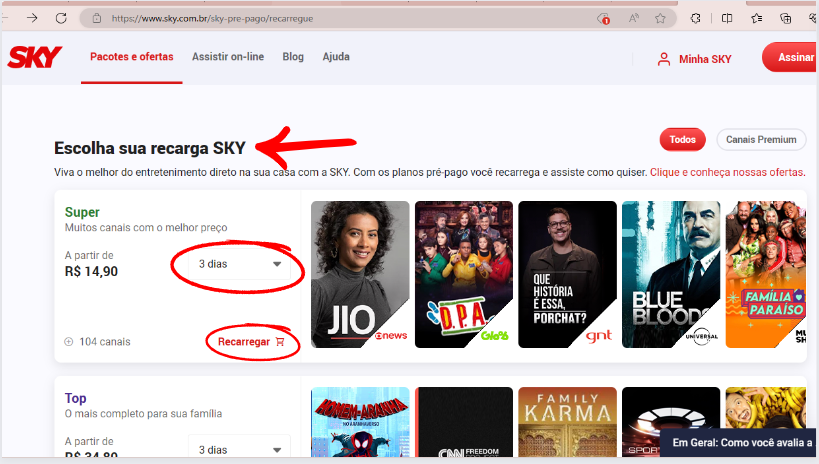The width and height of the screenshot is (819, 464).
Task: Open the Super plan 3 dias dropdown
Action: tap(239, 264)
